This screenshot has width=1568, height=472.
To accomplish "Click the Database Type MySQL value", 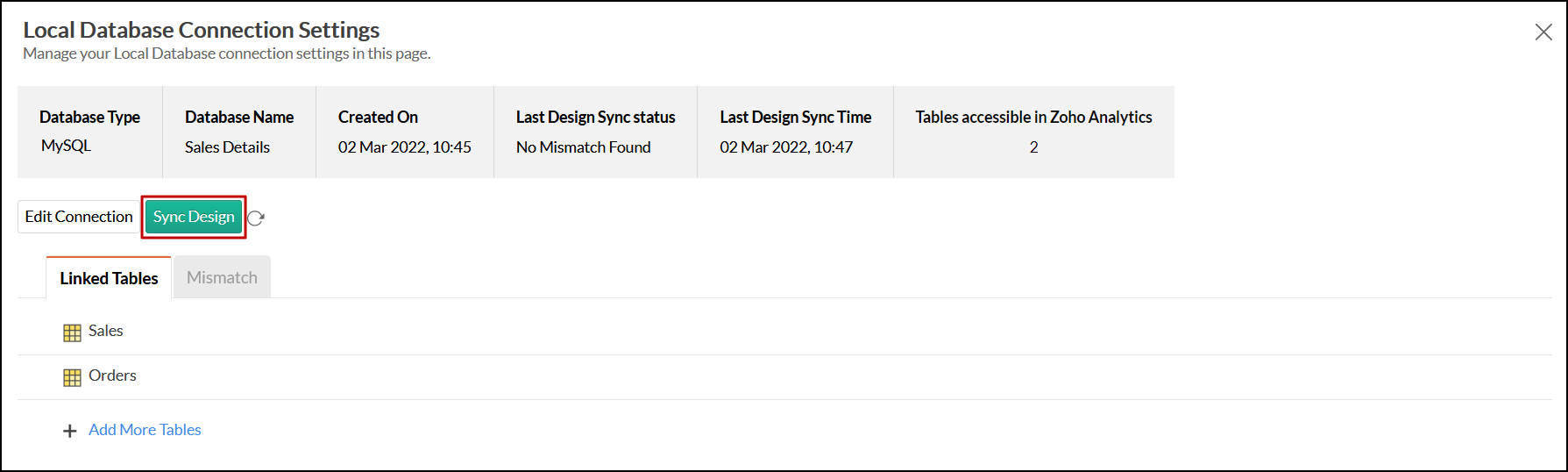I will pos(66,146).
